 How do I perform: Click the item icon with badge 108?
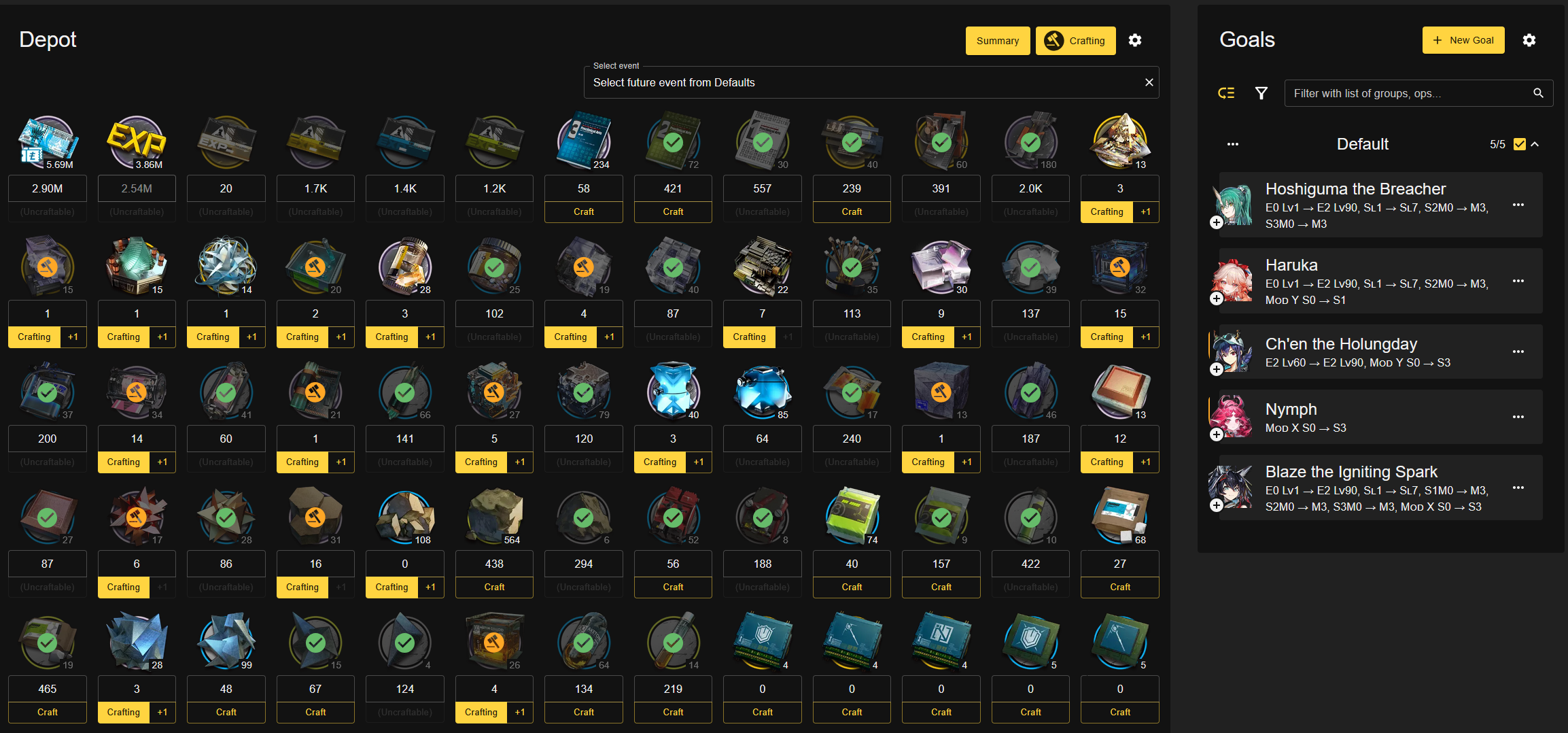[x=405, y=517]
